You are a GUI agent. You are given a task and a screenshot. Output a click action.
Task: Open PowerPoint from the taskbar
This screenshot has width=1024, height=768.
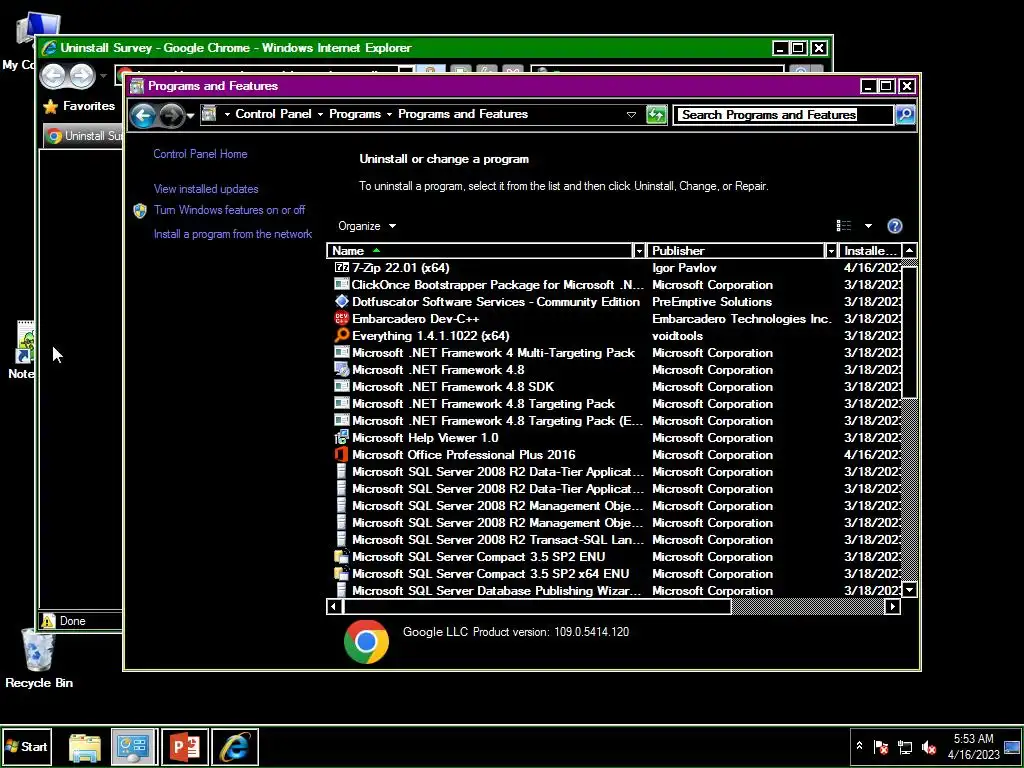tap(185, 747)
